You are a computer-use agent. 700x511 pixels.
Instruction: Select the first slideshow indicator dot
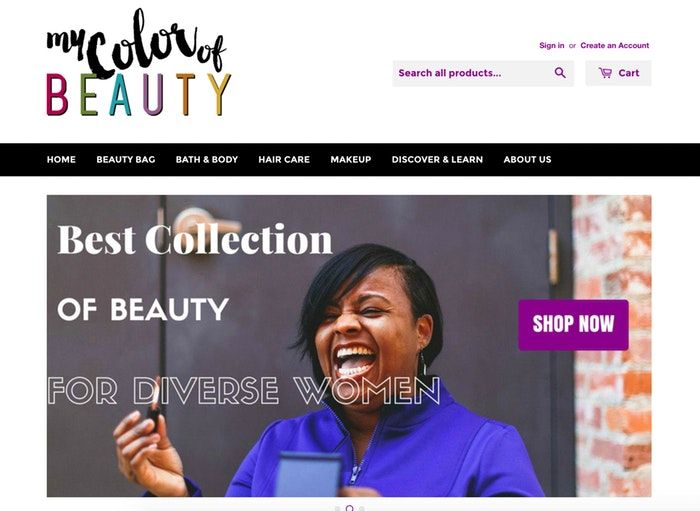338,509
